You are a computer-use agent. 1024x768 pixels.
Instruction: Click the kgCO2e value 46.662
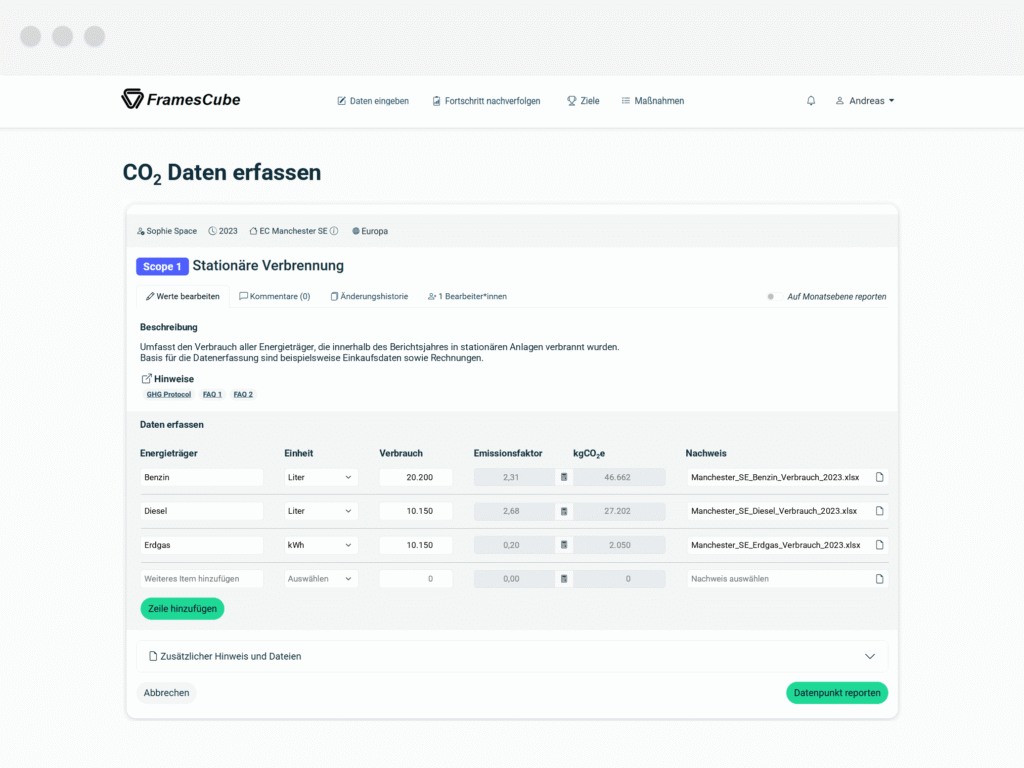(x=619, y=477)
